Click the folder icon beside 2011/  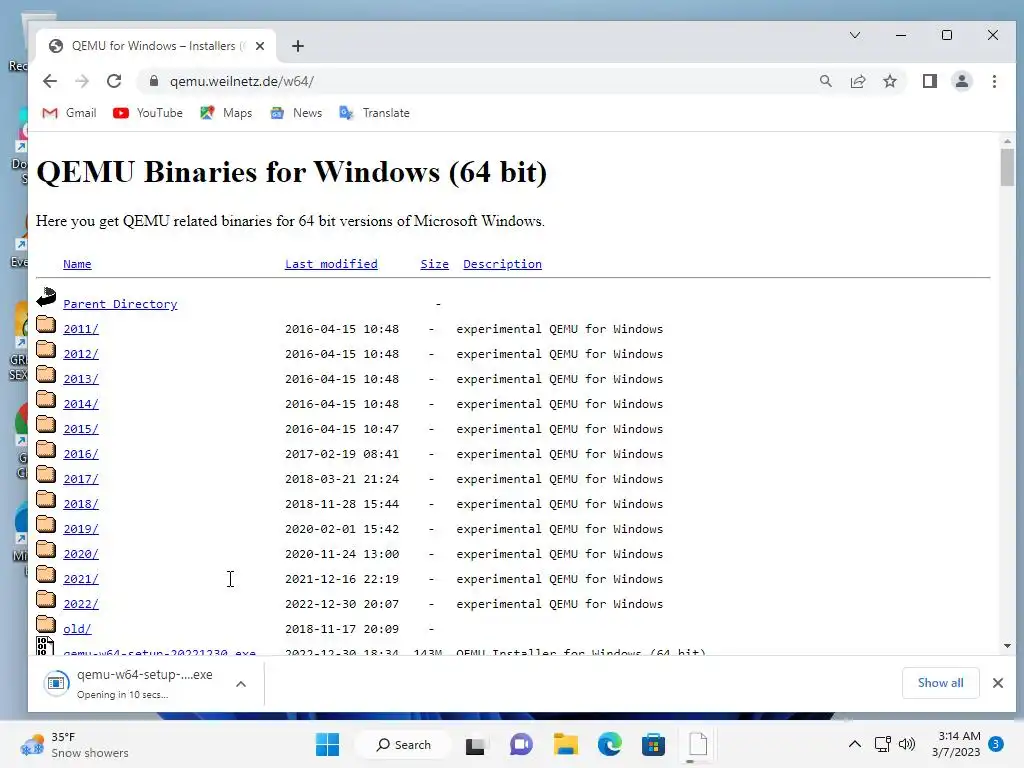coord(46,325)
